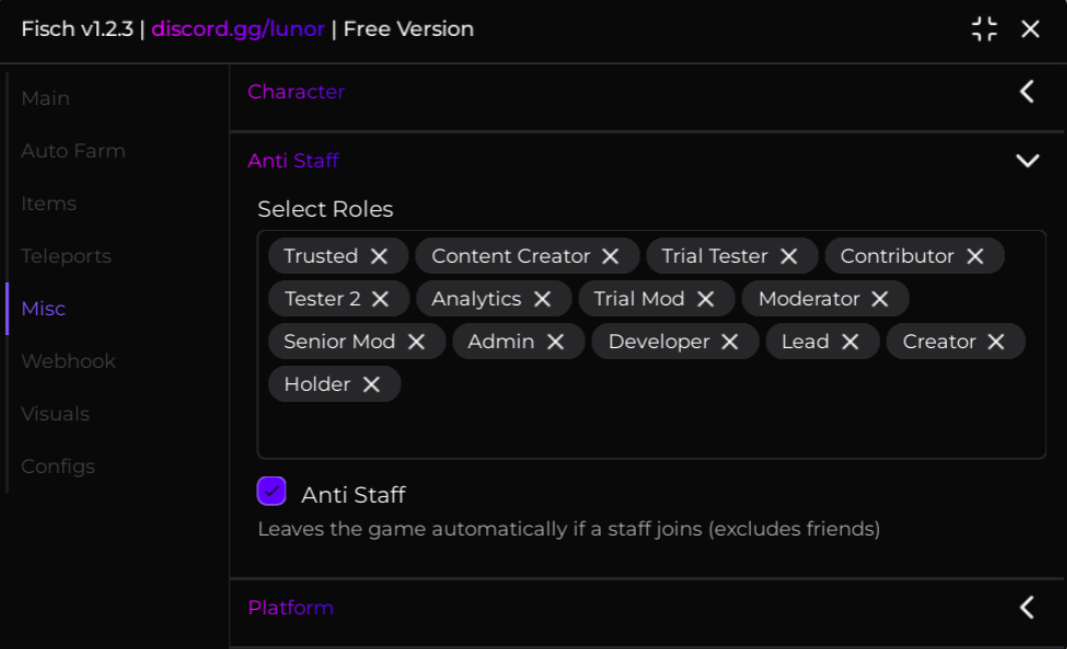Remove the Holder role tag

(372, 384)
